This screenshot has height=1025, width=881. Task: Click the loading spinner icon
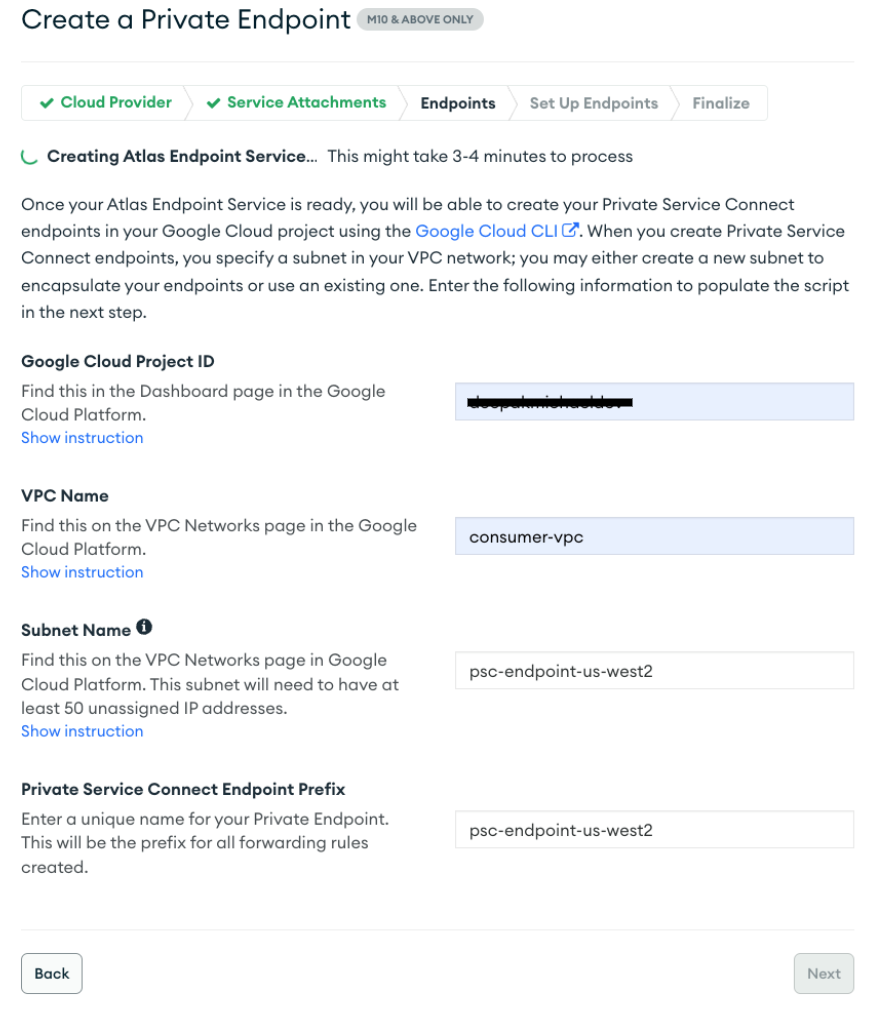[30, 156]
